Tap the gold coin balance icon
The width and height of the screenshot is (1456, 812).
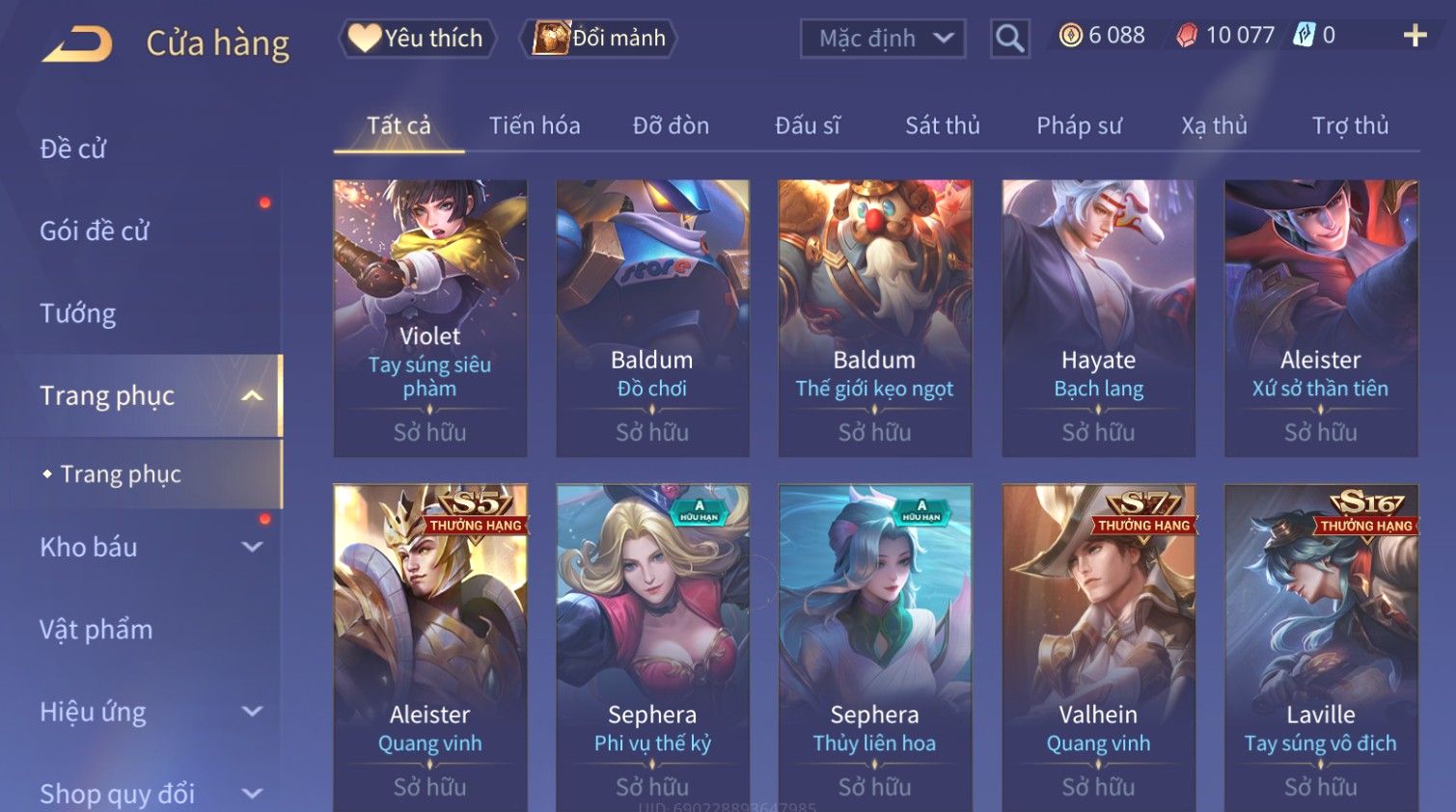(1070, 36)
